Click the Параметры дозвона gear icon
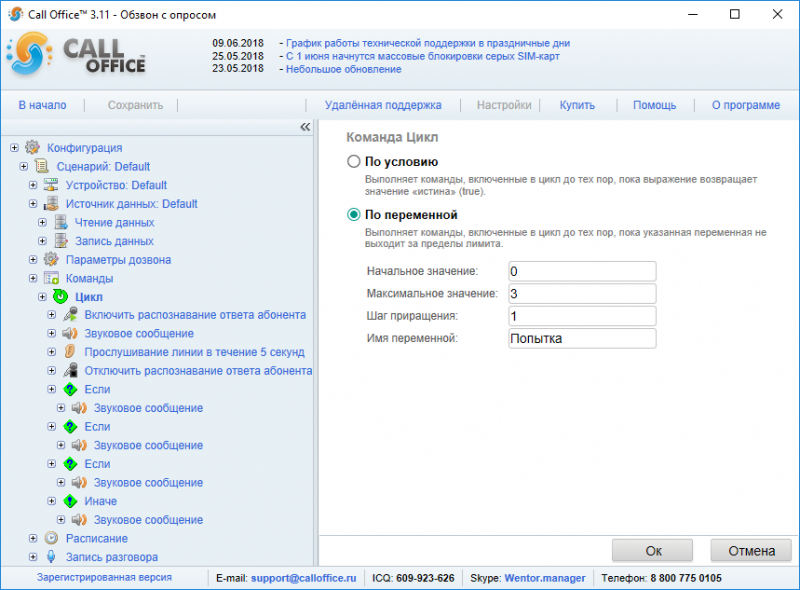Viewport: 800px width, 590px height. 51,259
